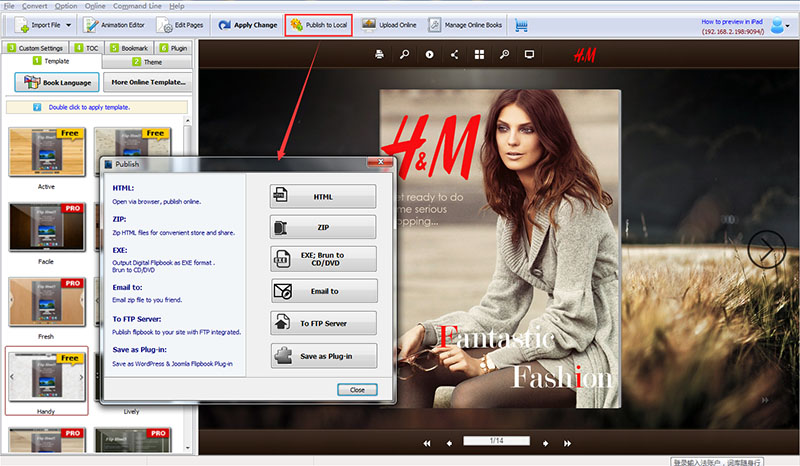Click the print icon in flipbook toolbar
Viewport: 800px width, 466px height.
tap(379, 54)
